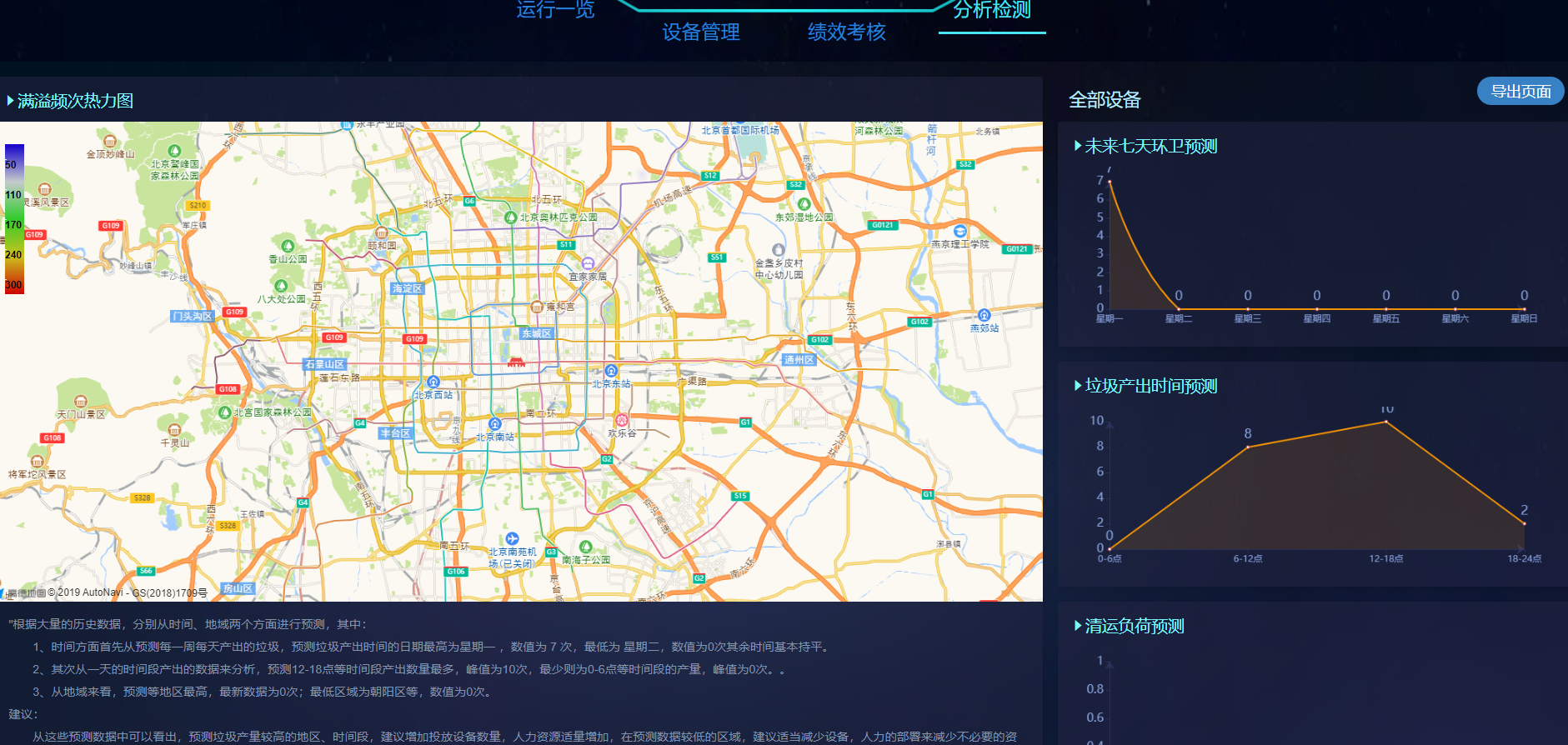
Task: Expand the 垃圾产出时间预测 panel arrow
Action: (x=1078, y=386)
